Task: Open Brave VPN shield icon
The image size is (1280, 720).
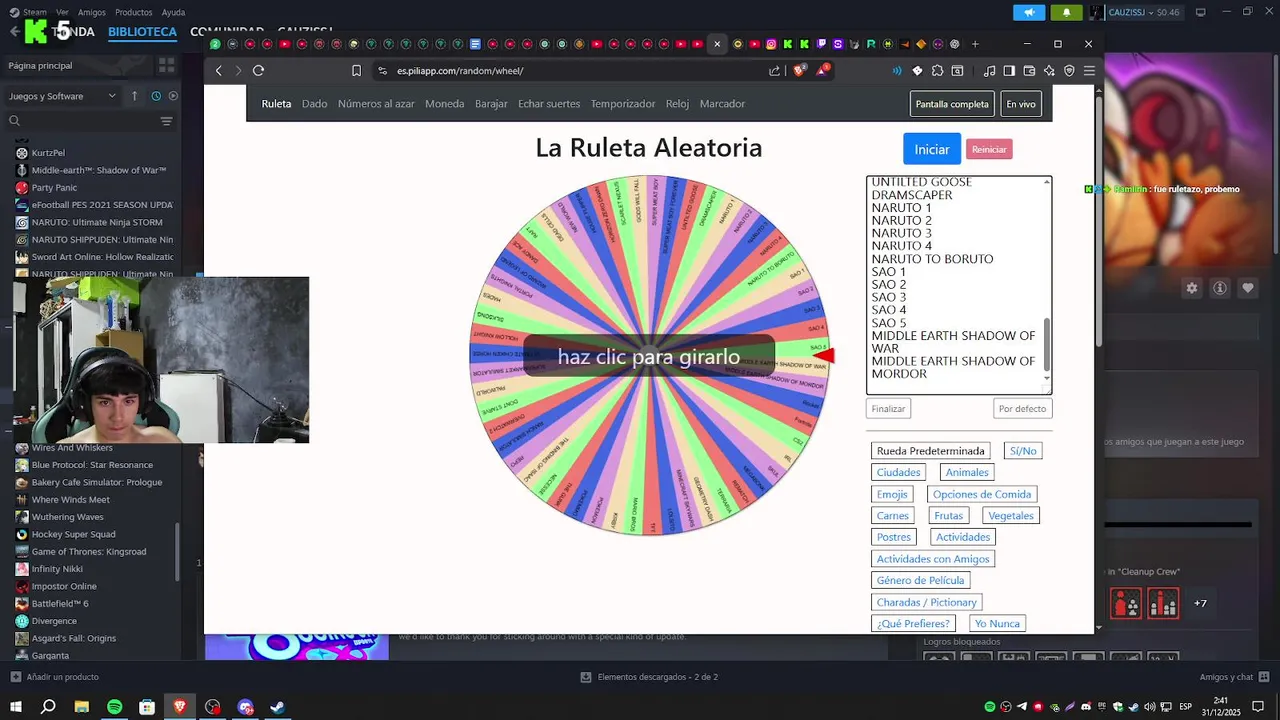Action: 1069,71
